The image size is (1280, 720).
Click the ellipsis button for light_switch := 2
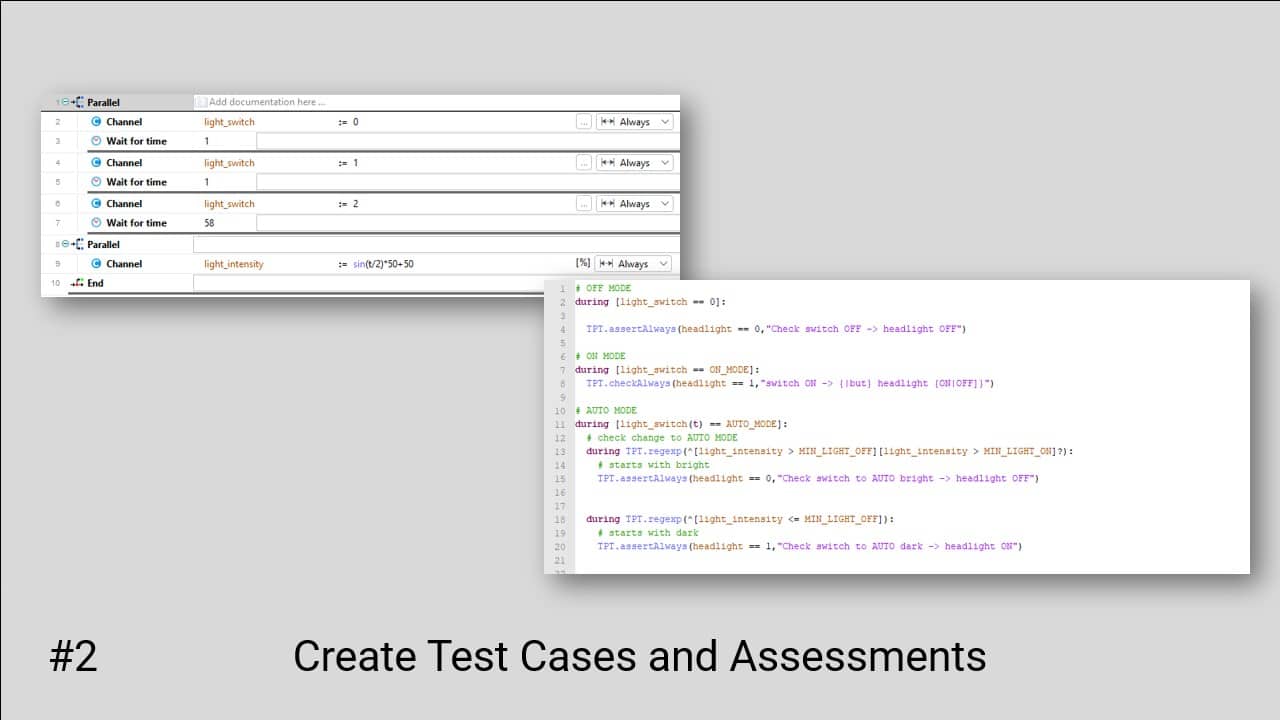pyautogui.click(x=584, y=204)
